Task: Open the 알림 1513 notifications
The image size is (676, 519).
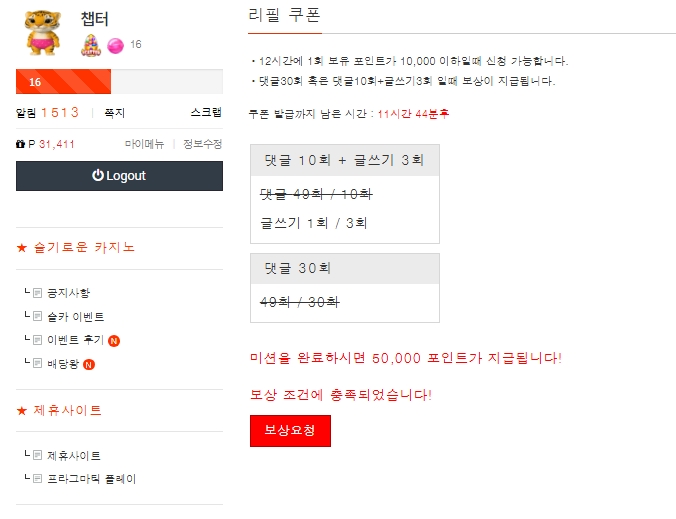Action: point(48,113)
